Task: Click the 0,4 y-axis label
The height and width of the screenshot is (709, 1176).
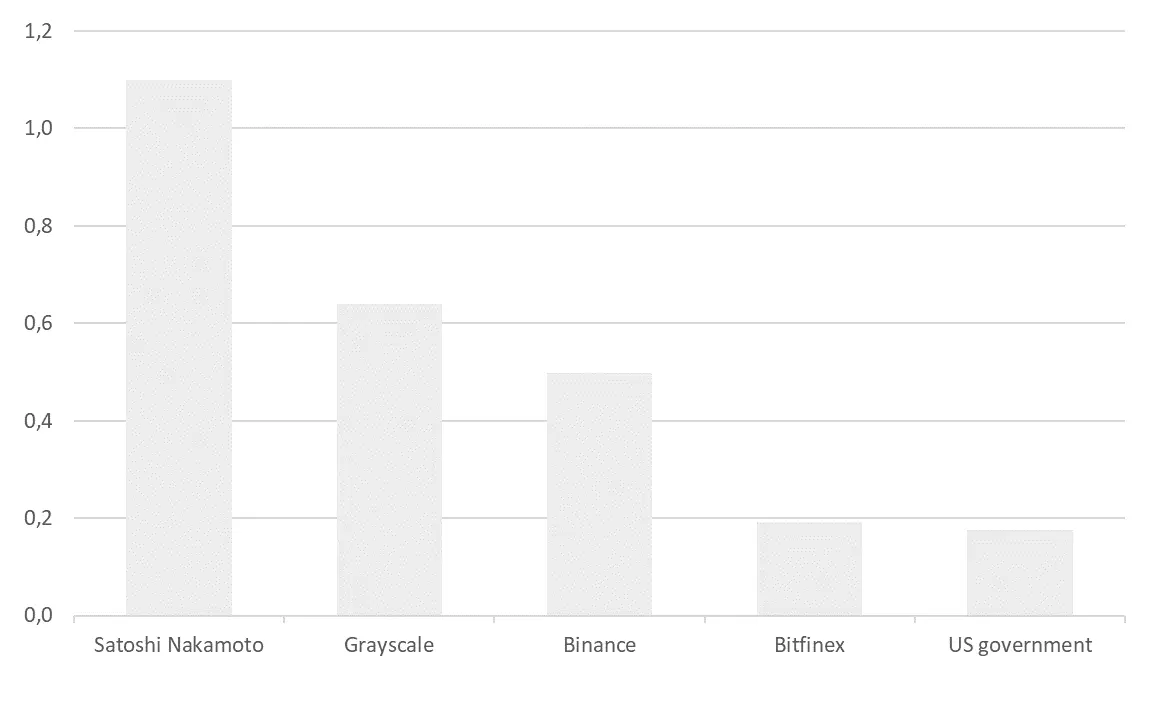Action: pos(38,421)
